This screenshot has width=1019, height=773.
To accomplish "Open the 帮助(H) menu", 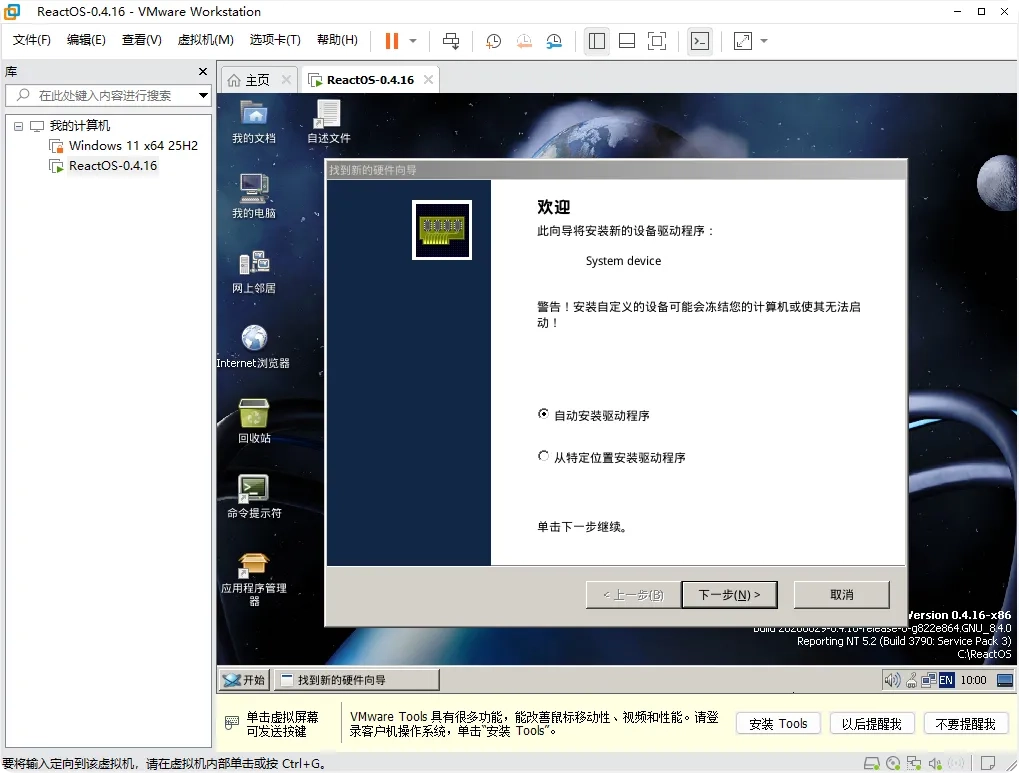I will [x=337, y=40].
